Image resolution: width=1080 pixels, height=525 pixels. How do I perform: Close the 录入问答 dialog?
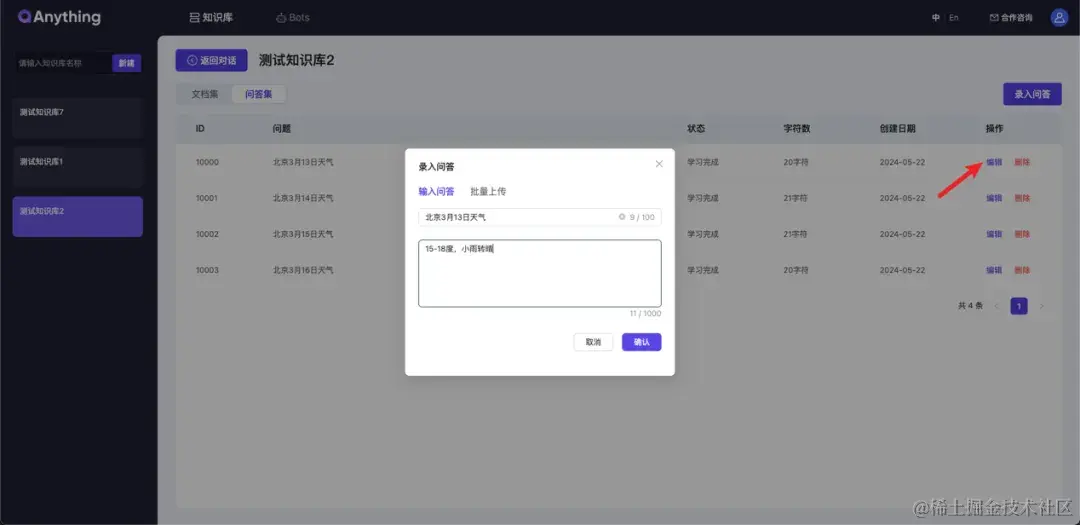point(659,164)
